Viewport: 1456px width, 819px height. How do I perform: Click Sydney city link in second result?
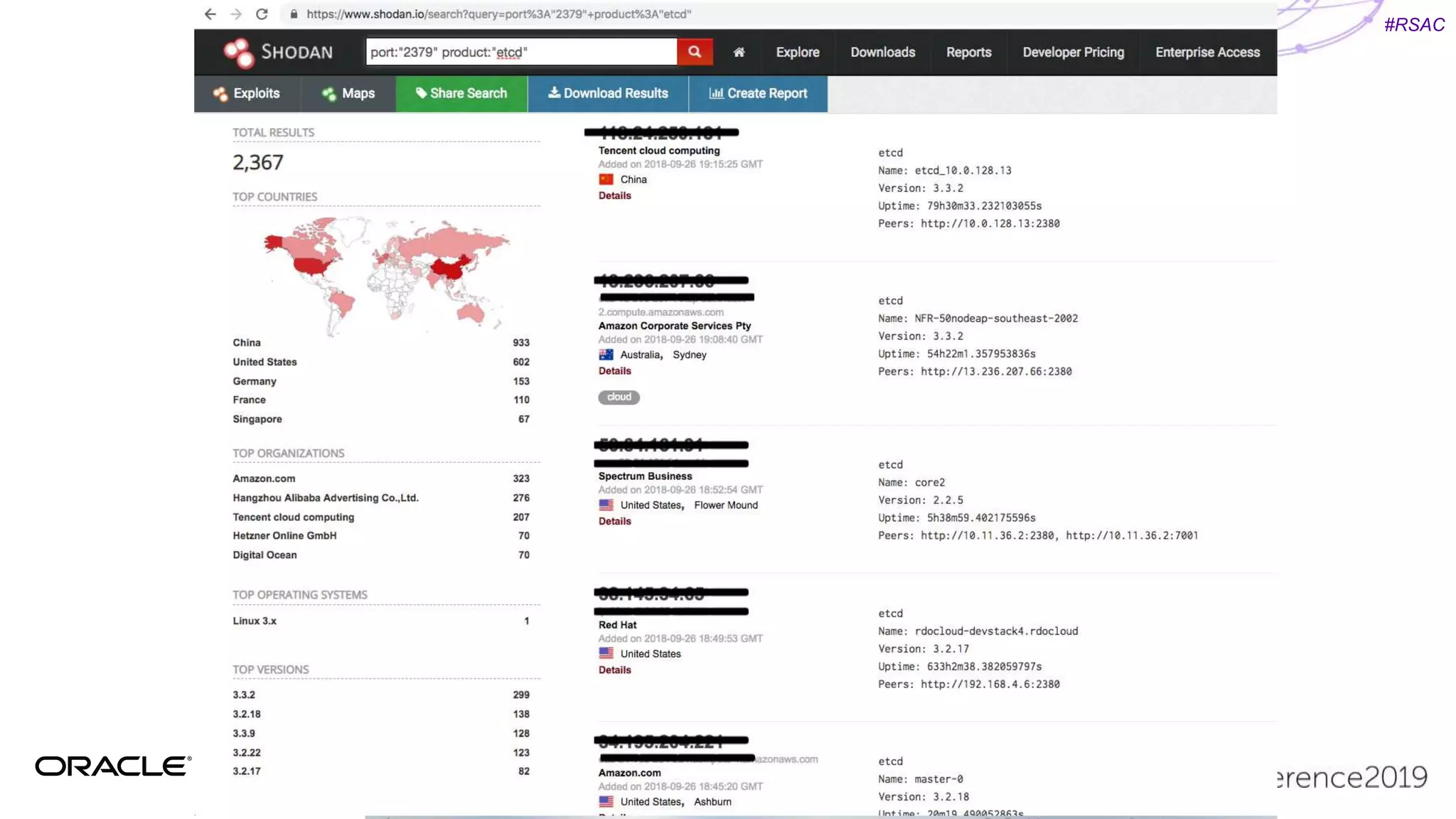coord(690,355)
